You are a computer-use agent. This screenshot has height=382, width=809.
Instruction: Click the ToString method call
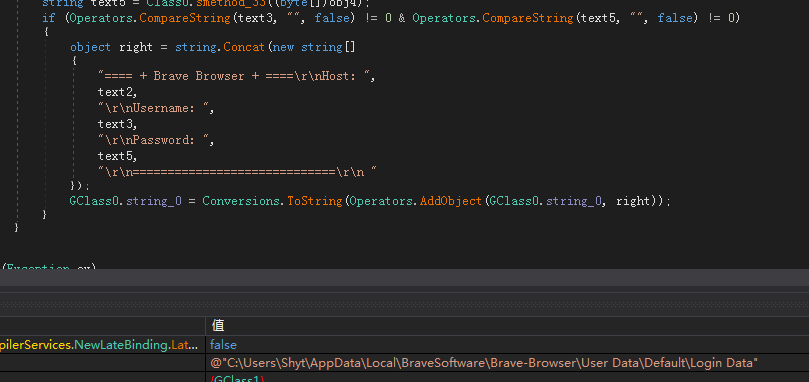(315, 201)
